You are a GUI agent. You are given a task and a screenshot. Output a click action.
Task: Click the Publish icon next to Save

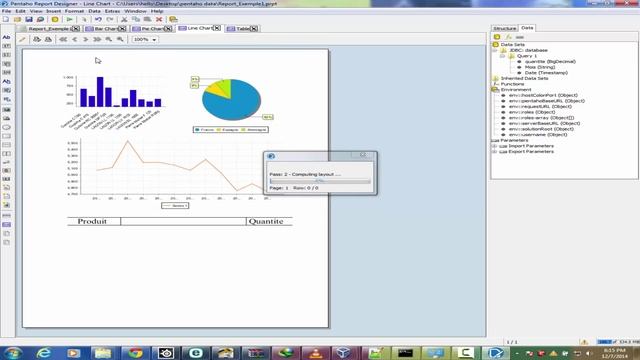point(40,19)
